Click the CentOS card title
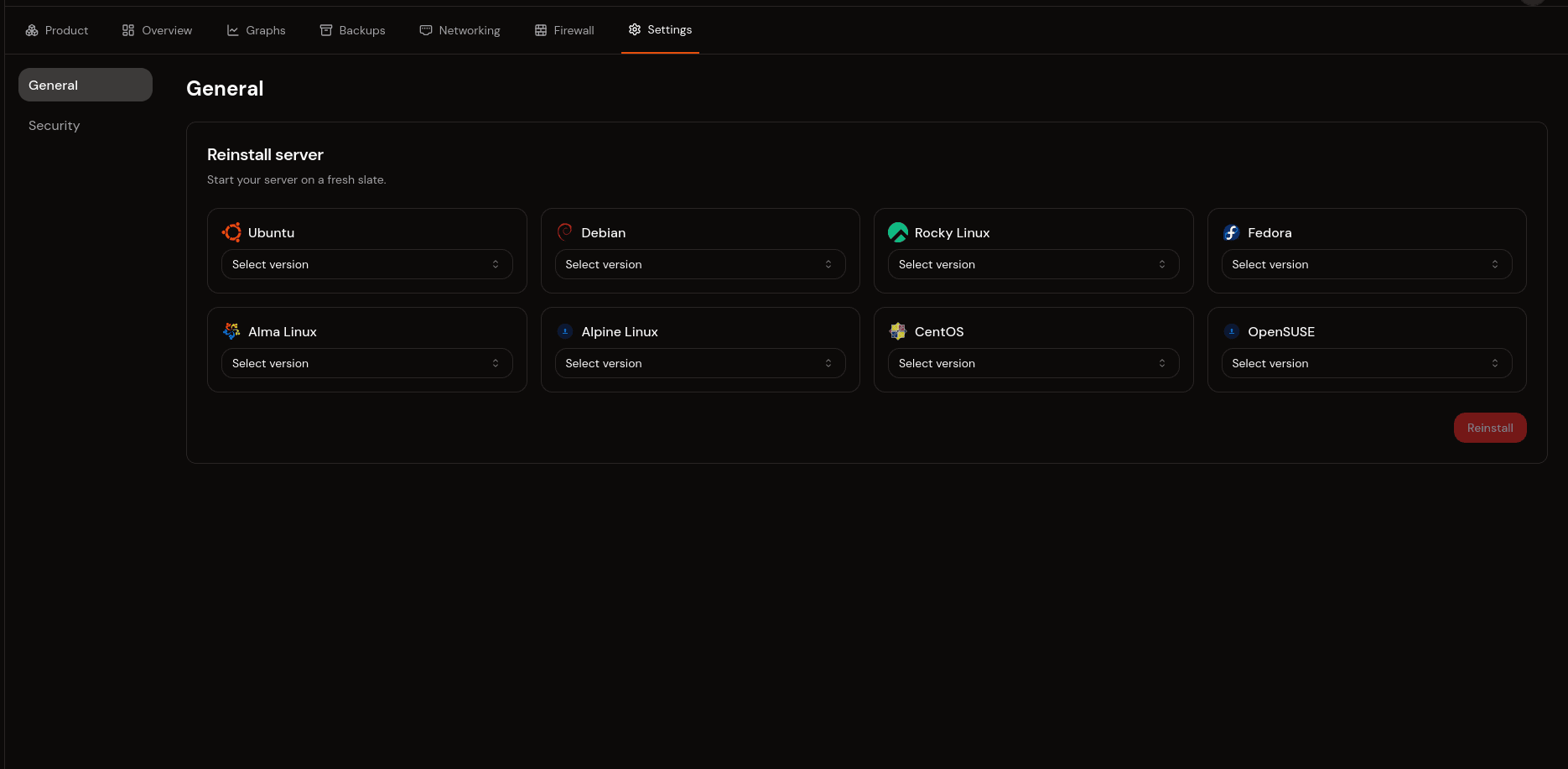This screenshot has height=769, width=1568. point(939,332)
